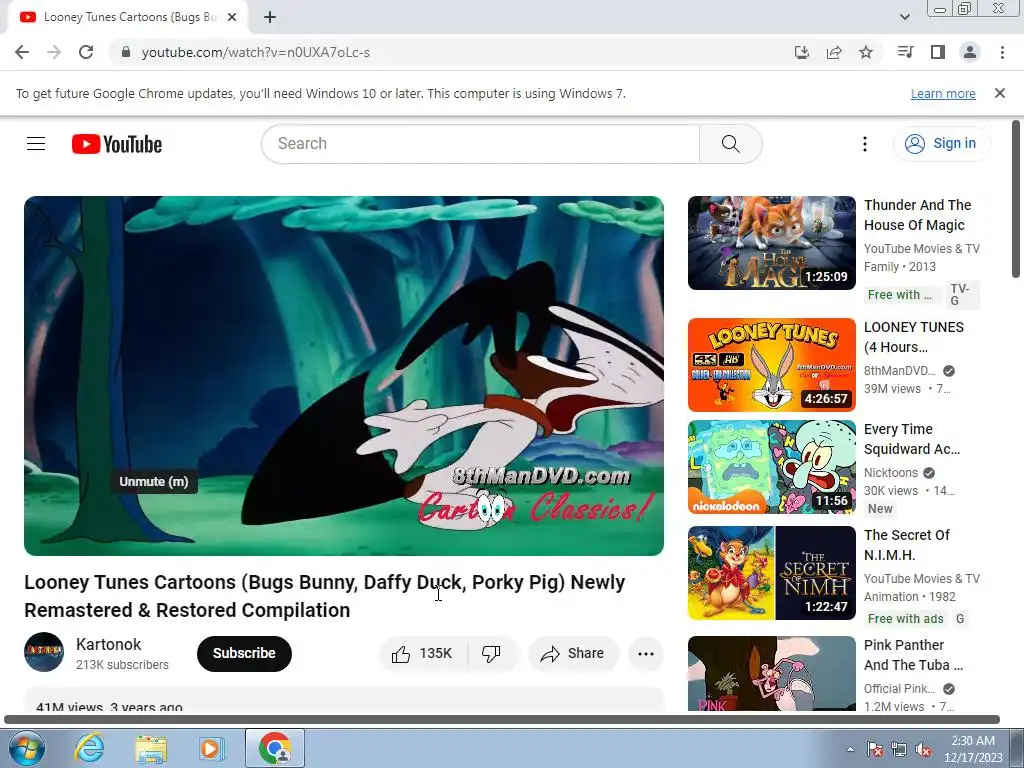Dismiss the Chrome update notification bar
Screen dimensions: 1024x768
1000,93
